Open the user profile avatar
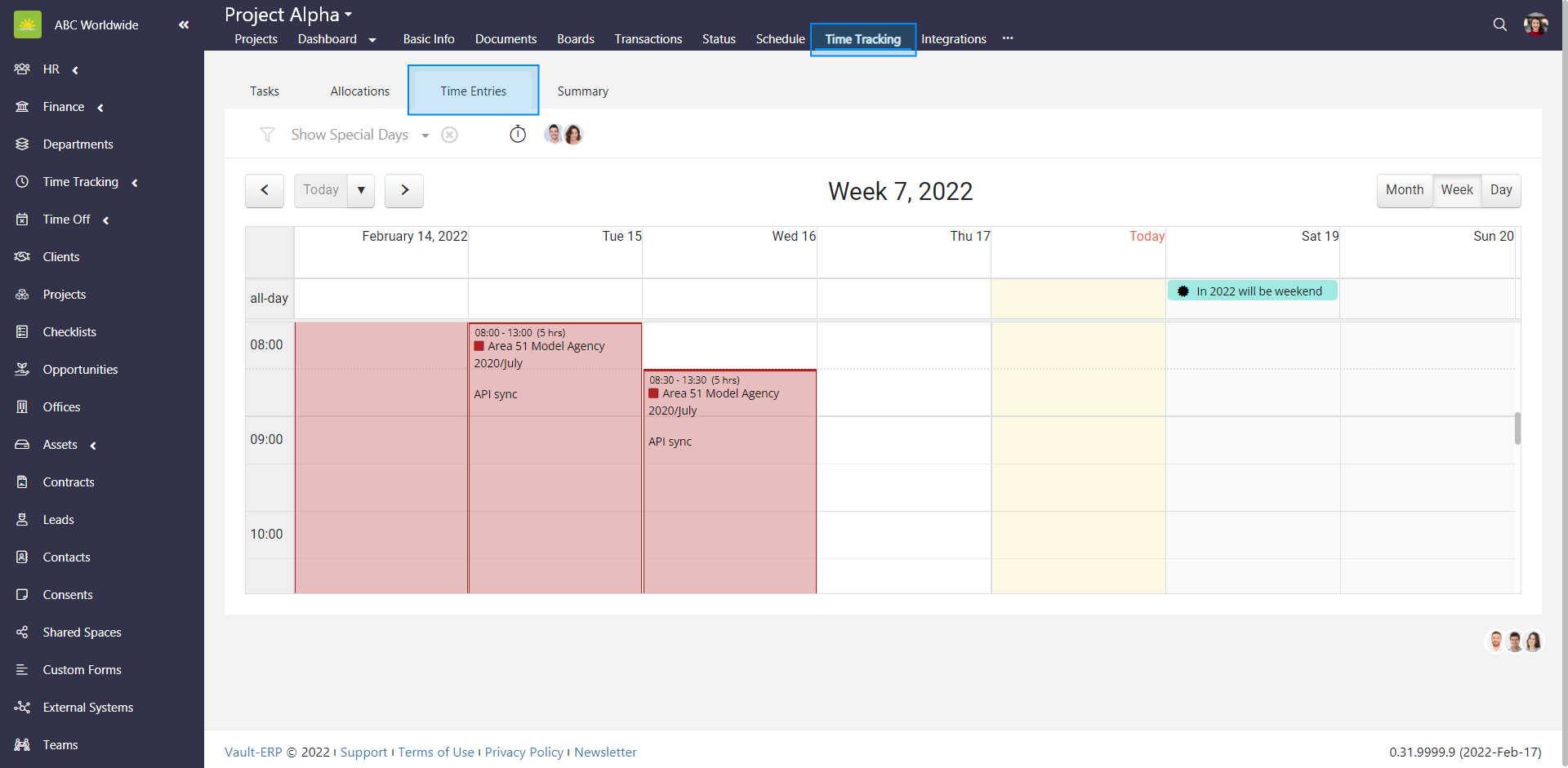The width and height of the screenshot is (1568, 768). [x=1535, y=24]
